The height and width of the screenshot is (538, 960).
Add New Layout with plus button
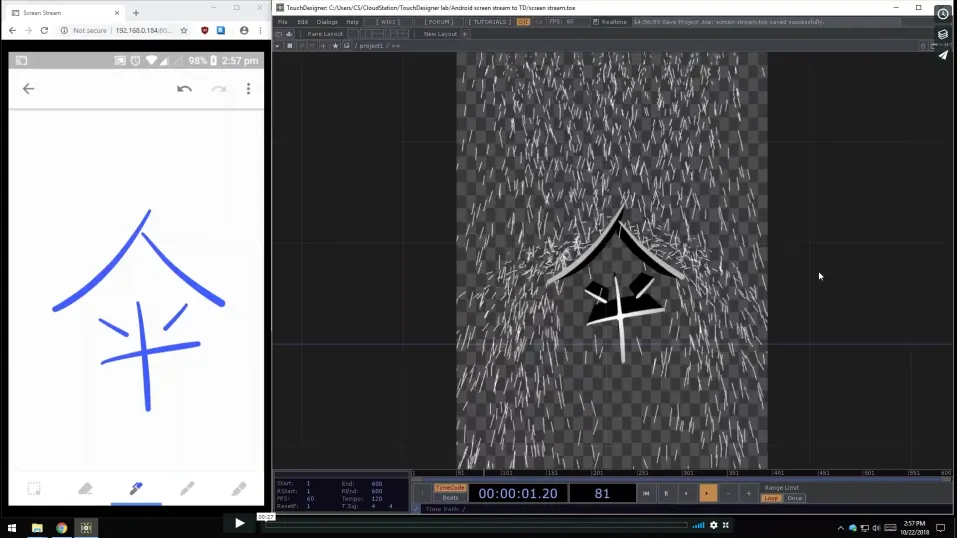coord(465,34)
